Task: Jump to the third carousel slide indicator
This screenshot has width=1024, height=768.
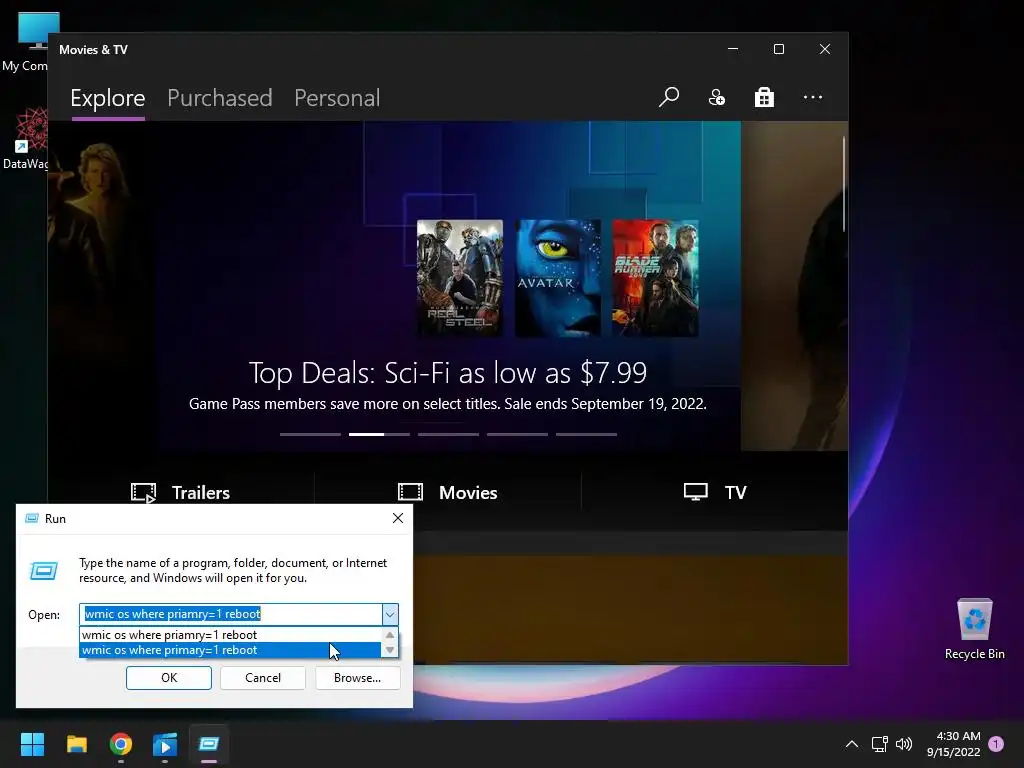Action: click(448, 434)
